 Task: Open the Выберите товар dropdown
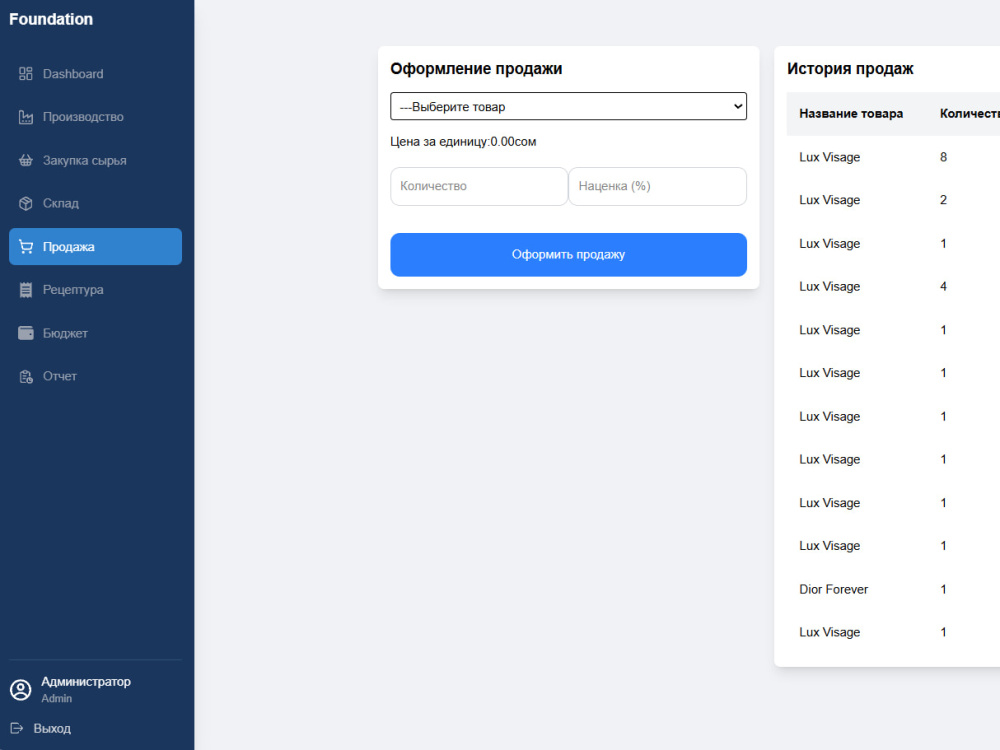(x=568, y=107)
